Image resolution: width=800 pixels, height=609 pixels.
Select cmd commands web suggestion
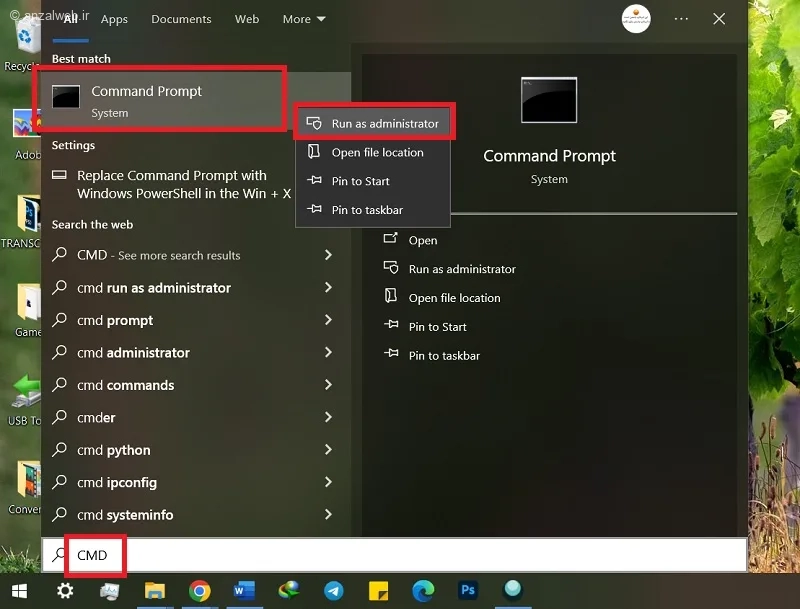click(126, 385)
